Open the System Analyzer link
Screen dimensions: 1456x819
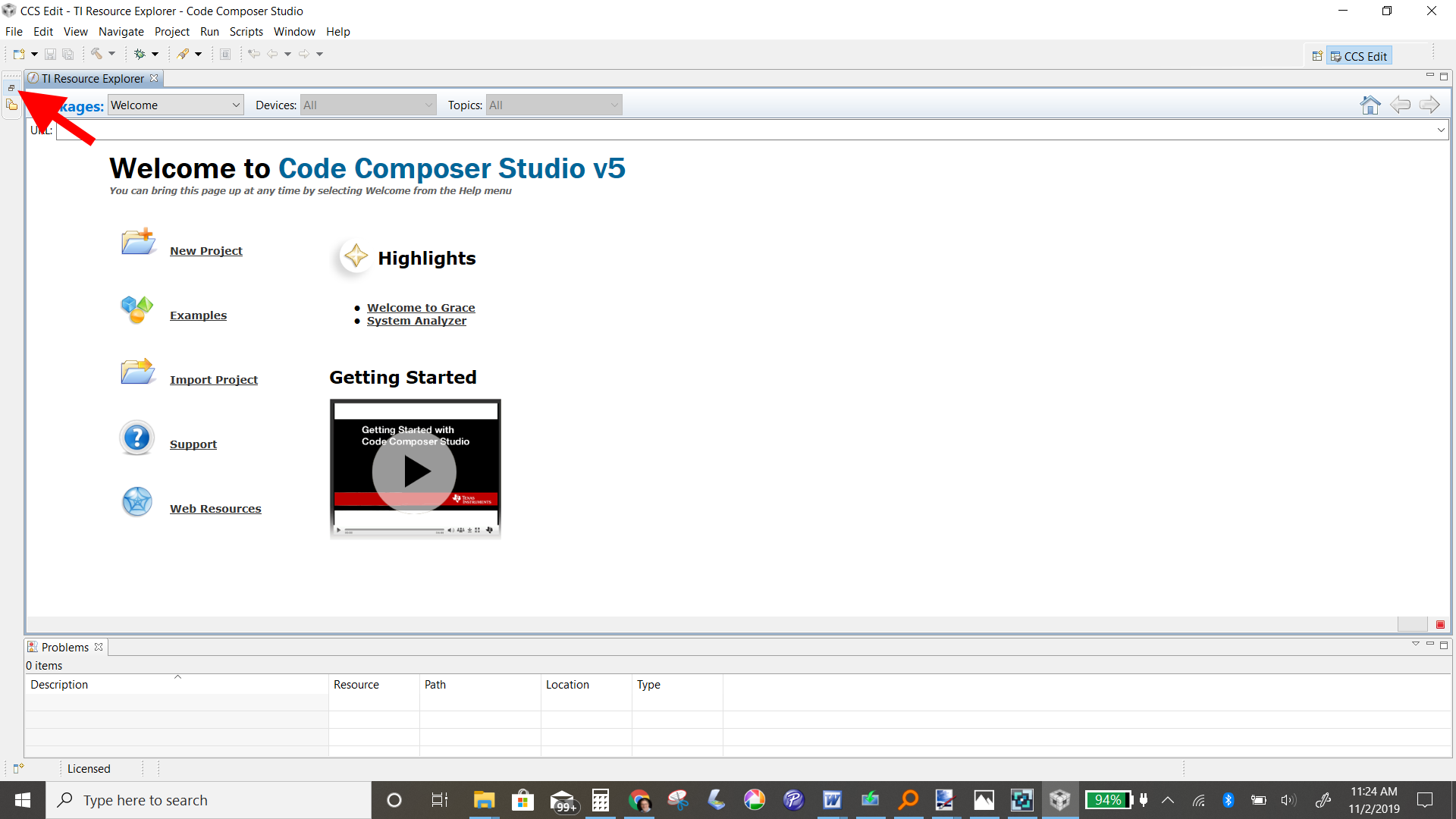click(x=416, y=321)
